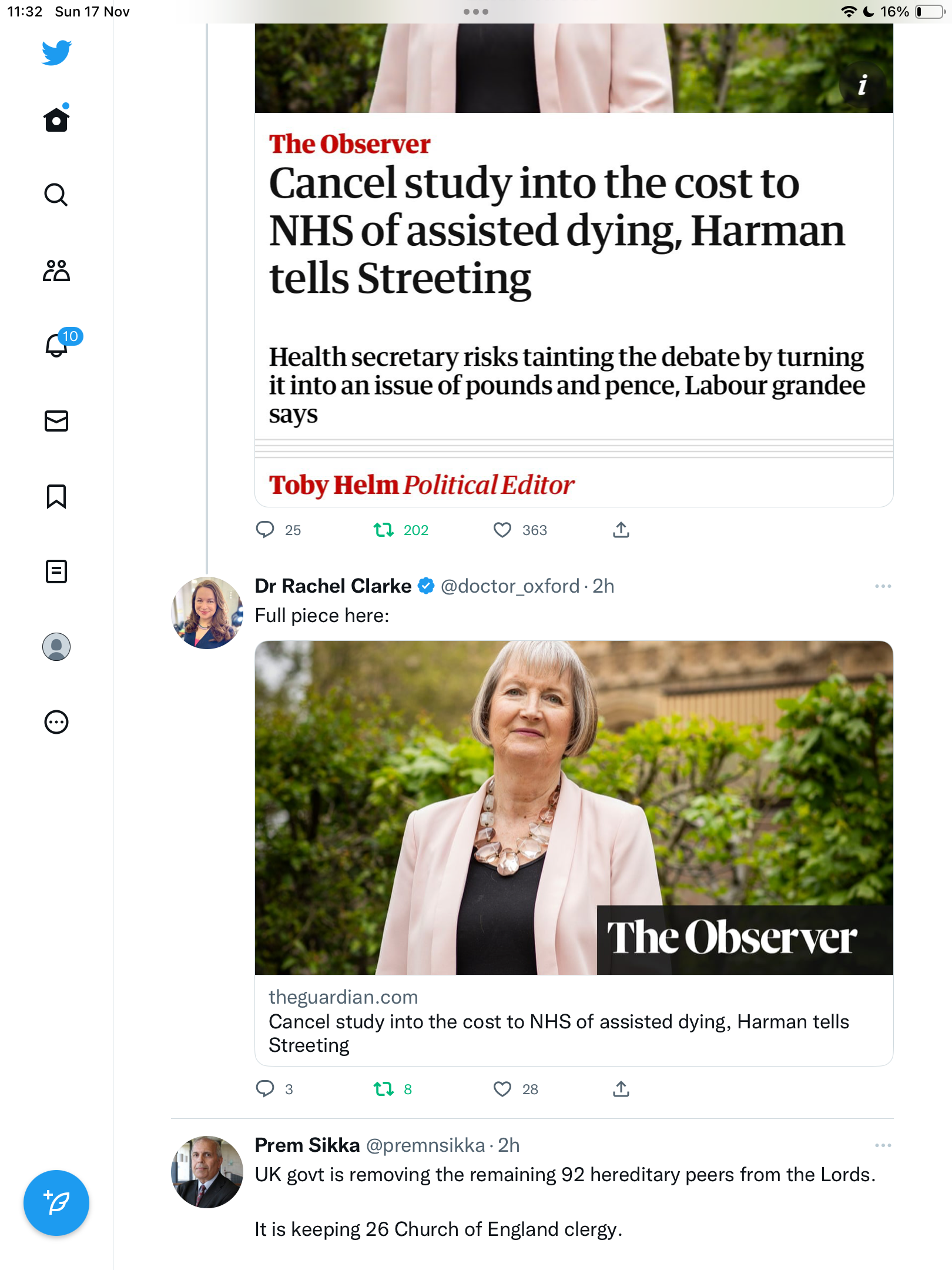Like the 'Full piece here' tweet
Screen dimensions: 952x1270
pyautogui.click(x=502, y=1089)
